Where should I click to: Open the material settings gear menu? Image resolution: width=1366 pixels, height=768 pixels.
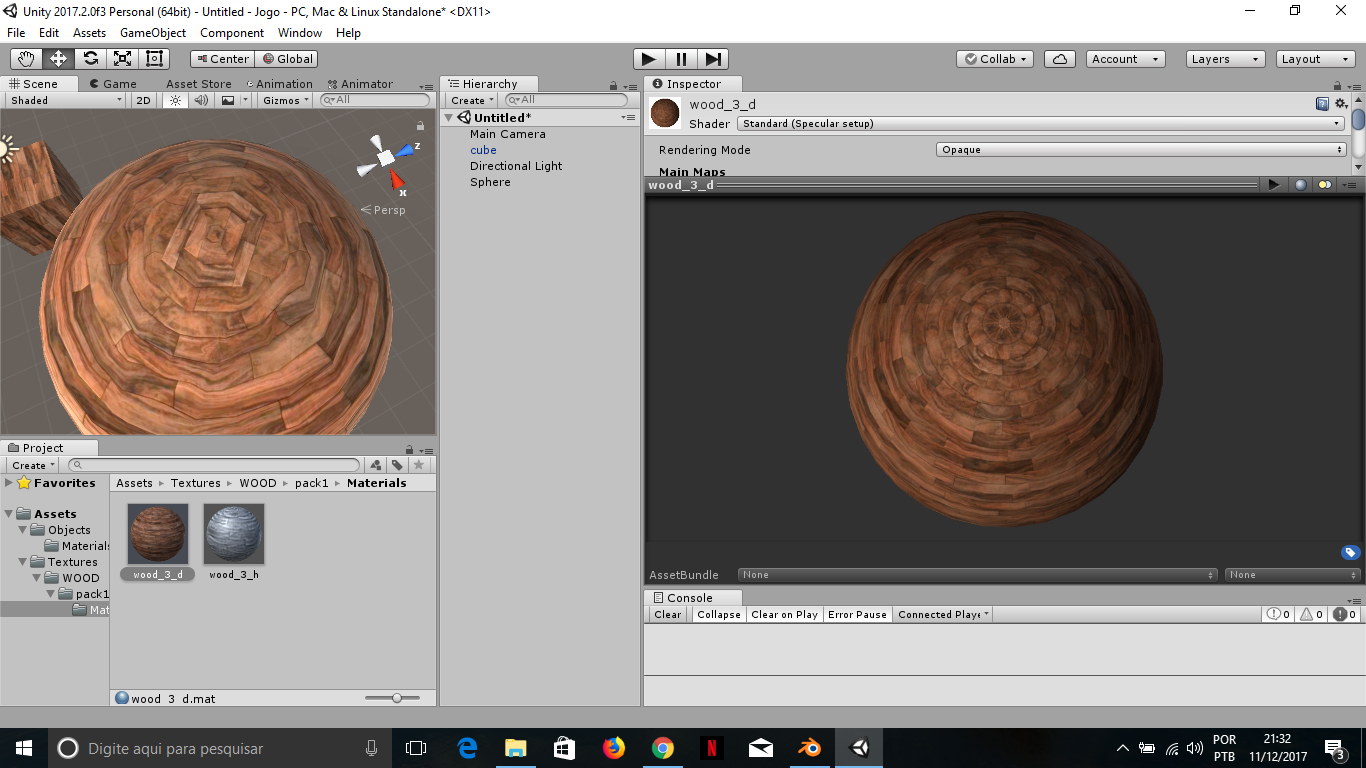pyautogui.click(x=1340, y=103)
